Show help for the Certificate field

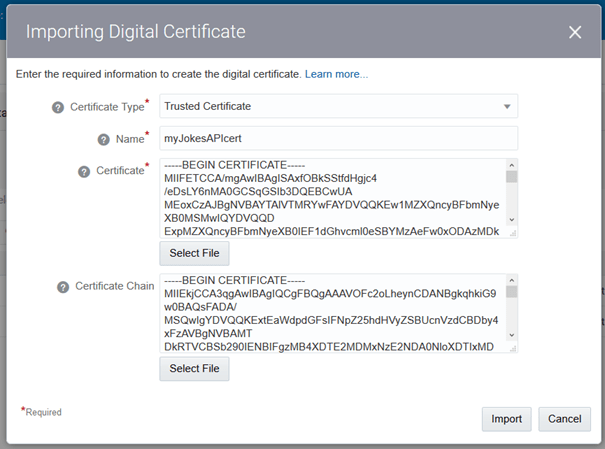pos(85,171)
